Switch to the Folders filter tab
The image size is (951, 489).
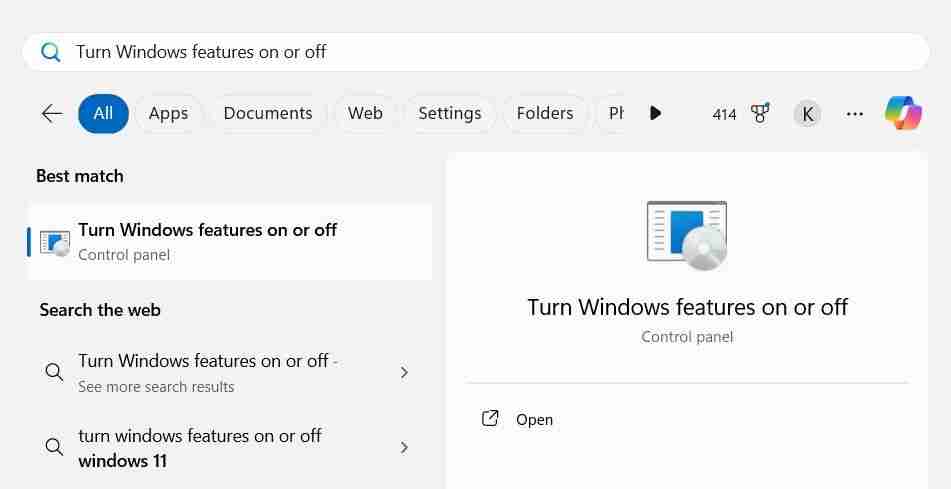pos(545,113)
